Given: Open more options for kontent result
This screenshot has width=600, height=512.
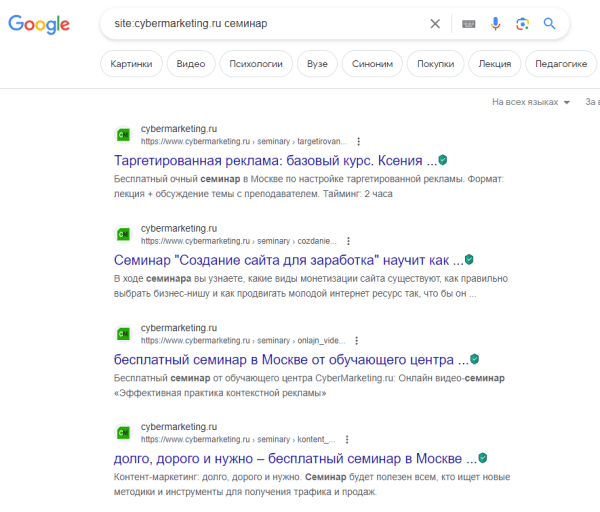Looking at the screenshot, I should coord(357,439).
